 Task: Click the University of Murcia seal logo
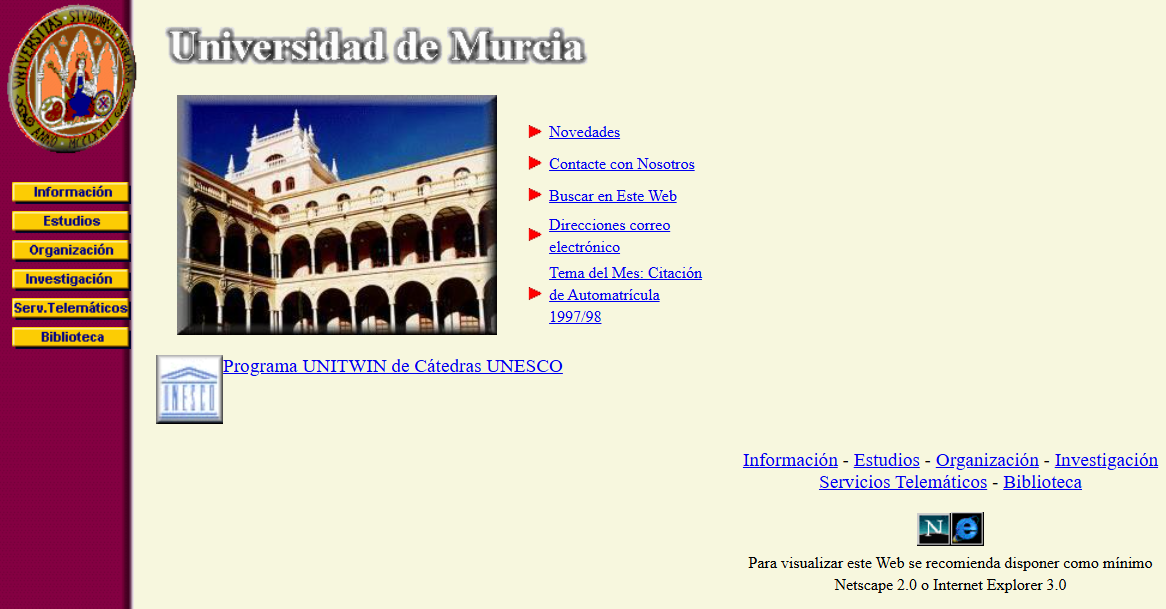(70, 80)
